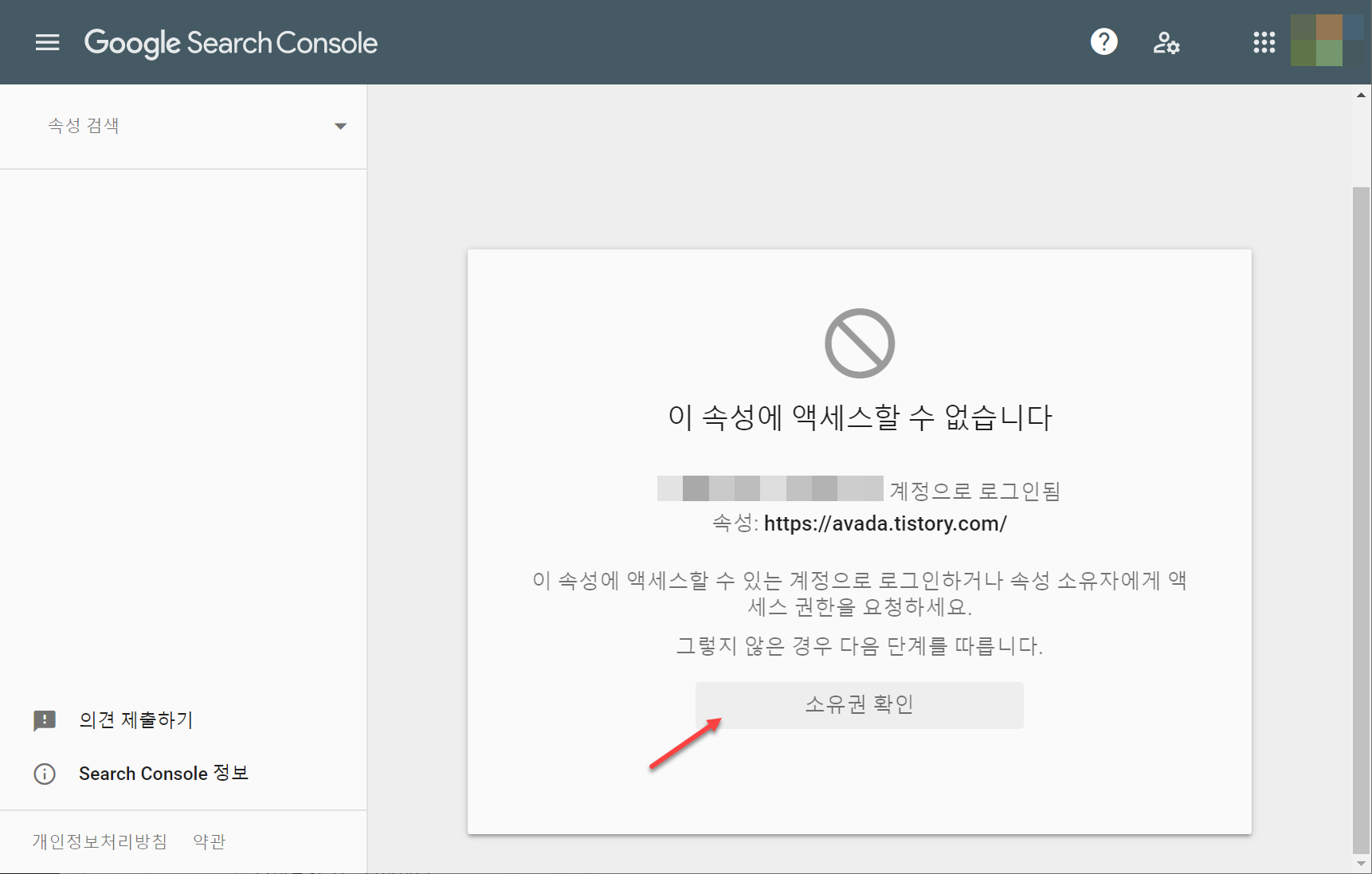Open the Help question mark icon
This screenshot has height=874, width=1372.
tap(1103, 41)
